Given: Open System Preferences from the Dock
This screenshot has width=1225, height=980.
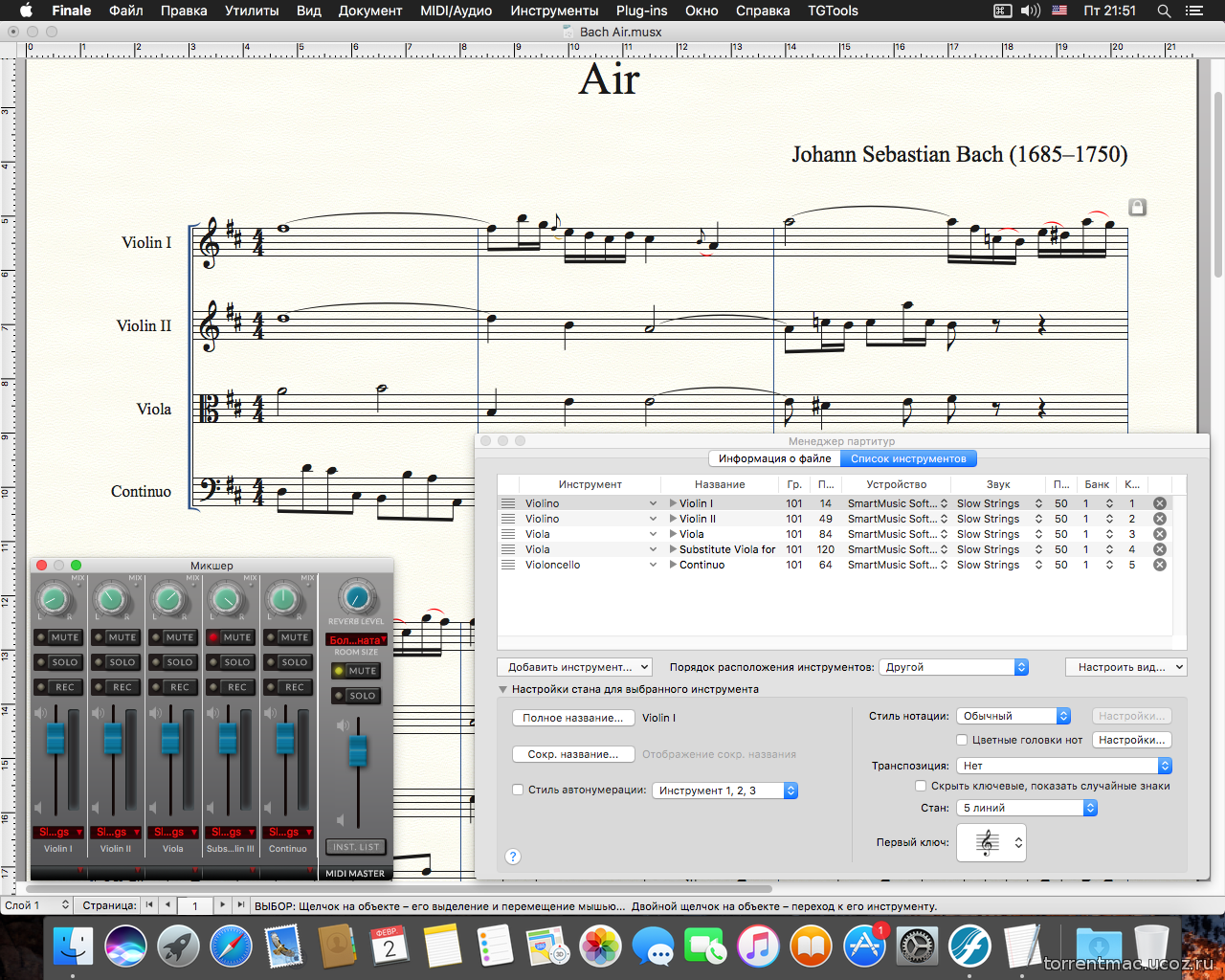Looking at the screenshot, I should coord(917,947).
